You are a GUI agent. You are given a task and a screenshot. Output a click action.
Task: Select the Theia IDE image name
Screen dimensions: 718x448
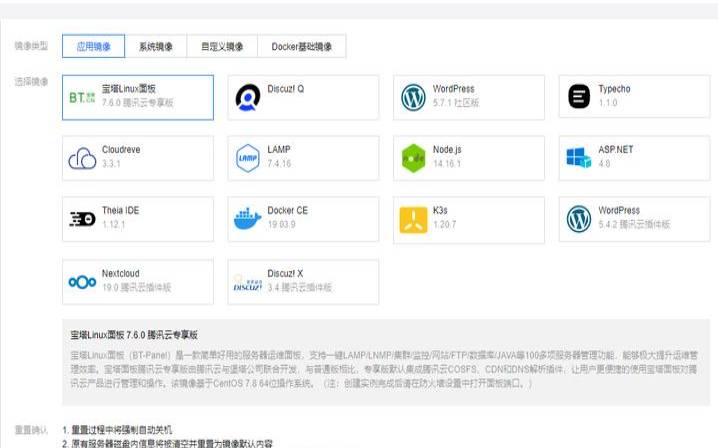point(120,210)
